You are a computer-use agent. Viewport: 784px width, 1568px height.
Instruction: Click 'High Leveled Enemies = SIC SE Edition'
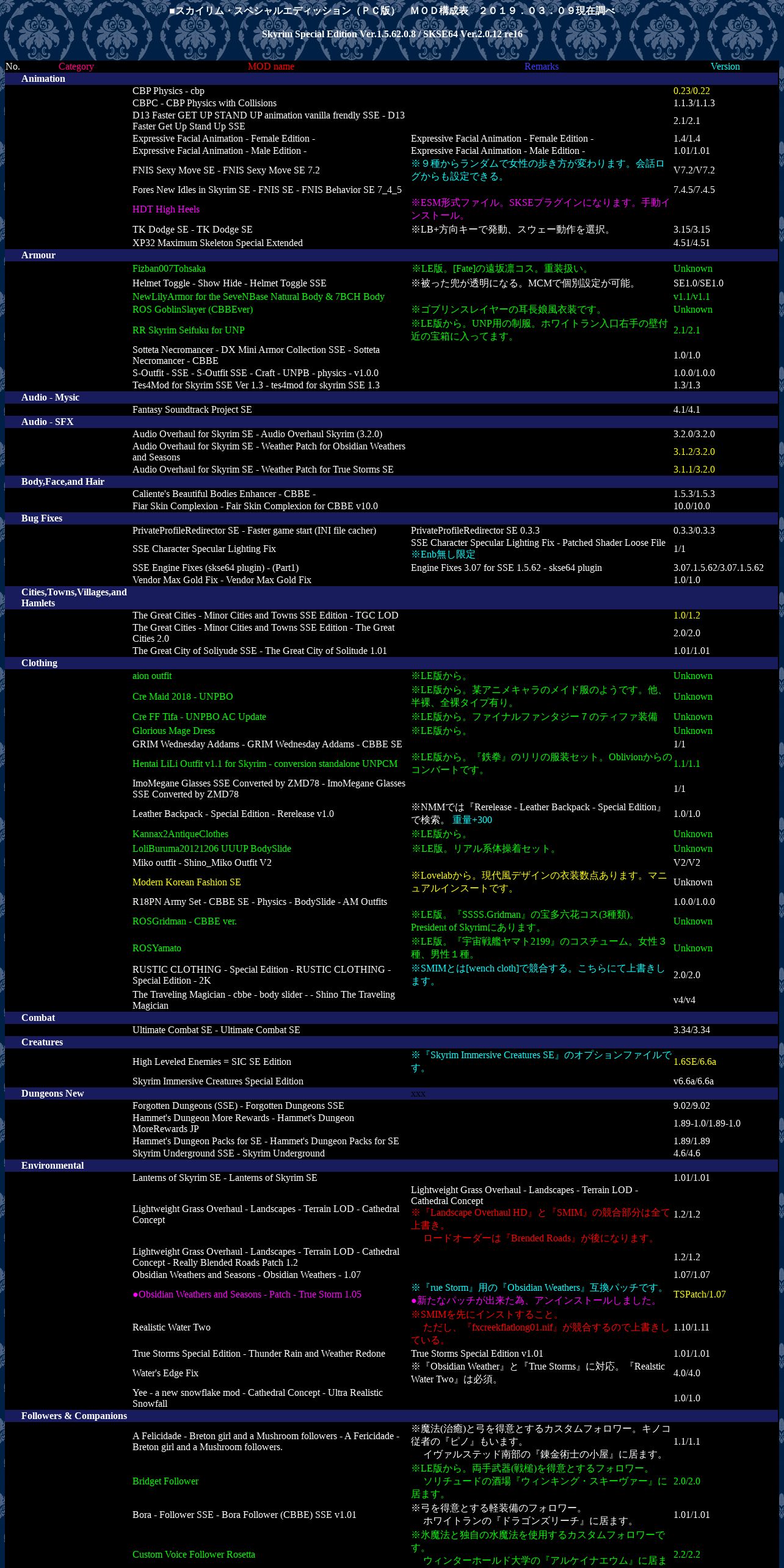(212, 1062)
